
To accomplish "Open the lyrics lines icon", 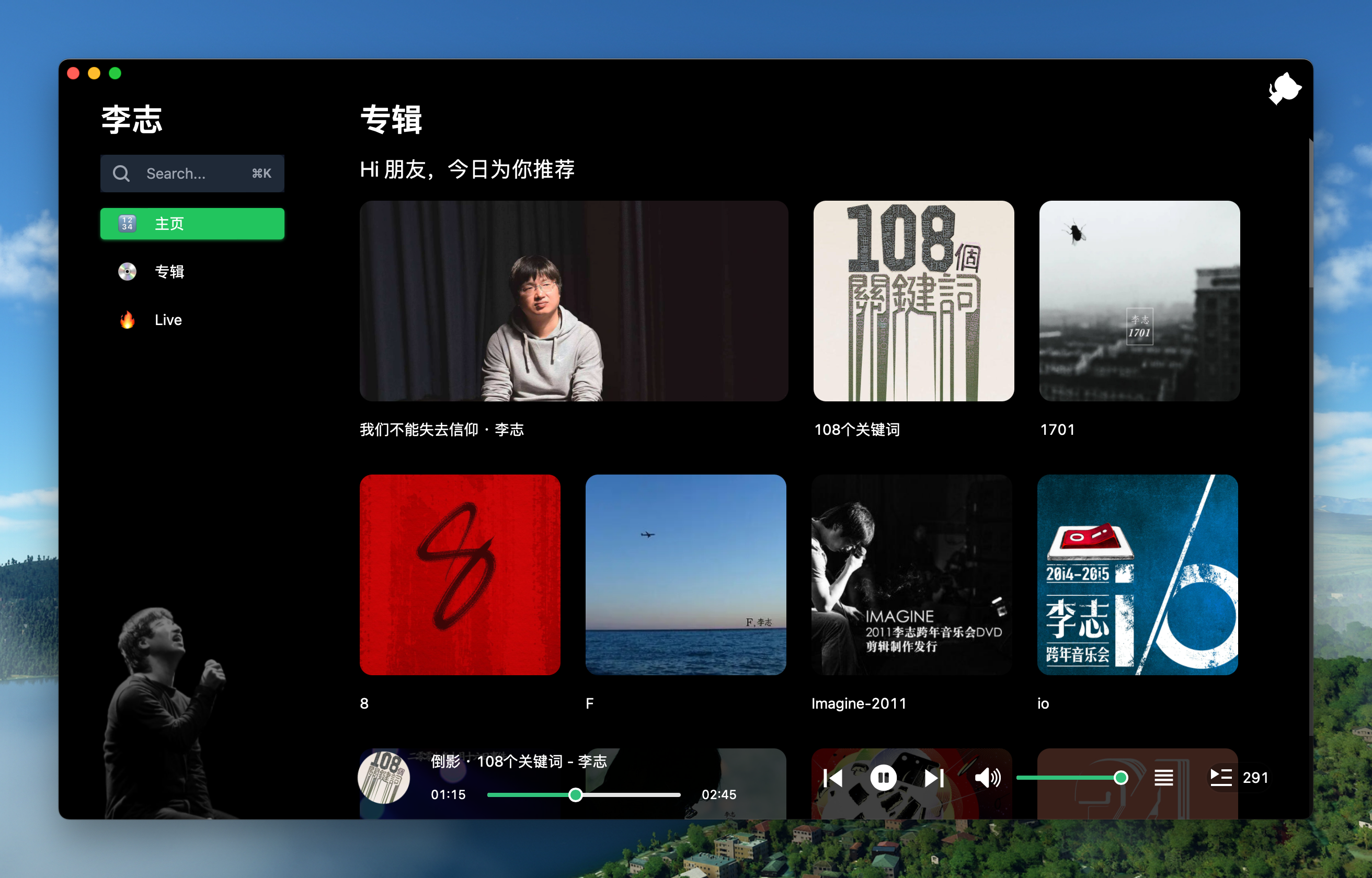I will click(1163, 778).
